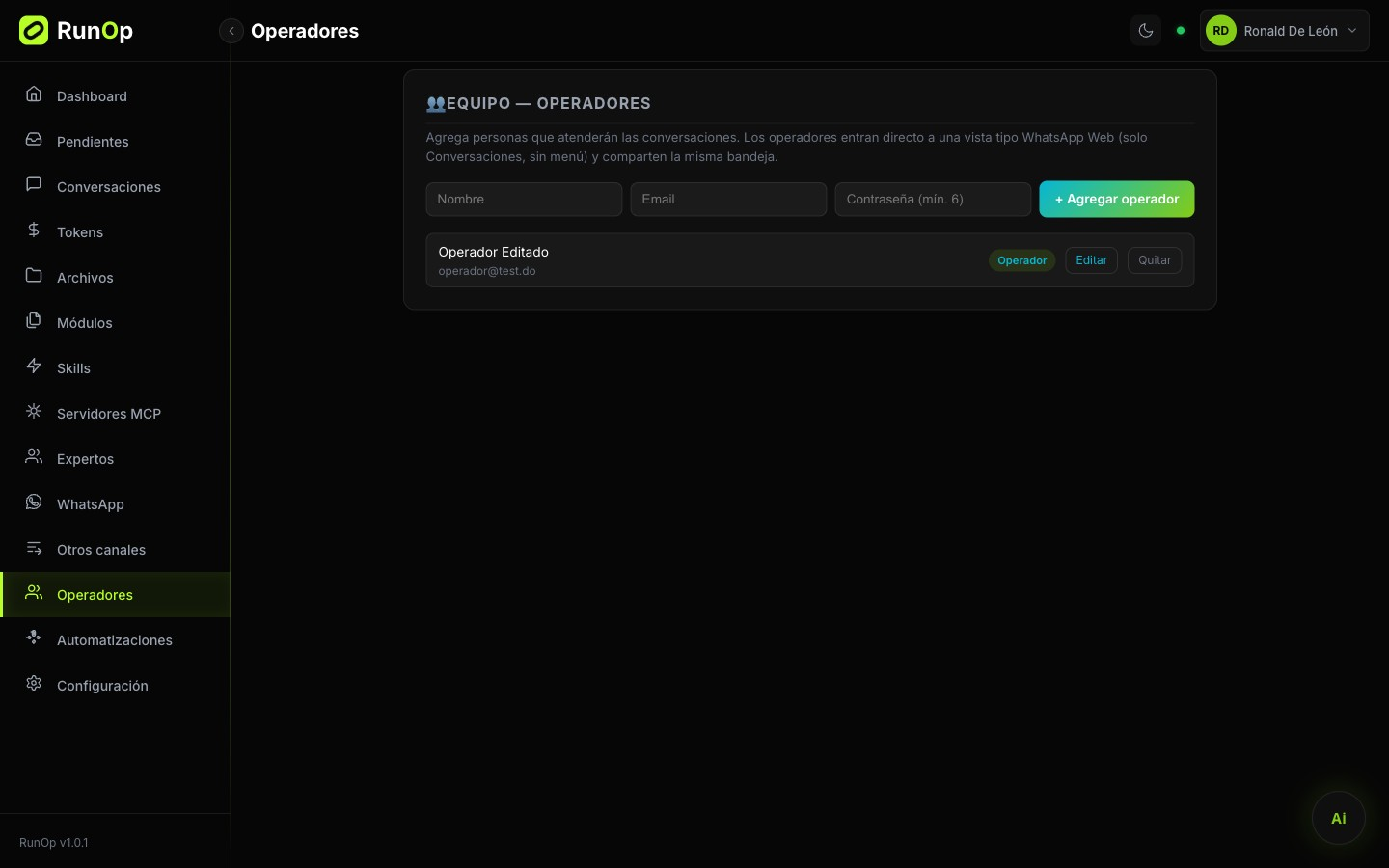This screenshot has width=1389, height=868.
Task: Click the Agregar operador button
Action: (1117, 200)
